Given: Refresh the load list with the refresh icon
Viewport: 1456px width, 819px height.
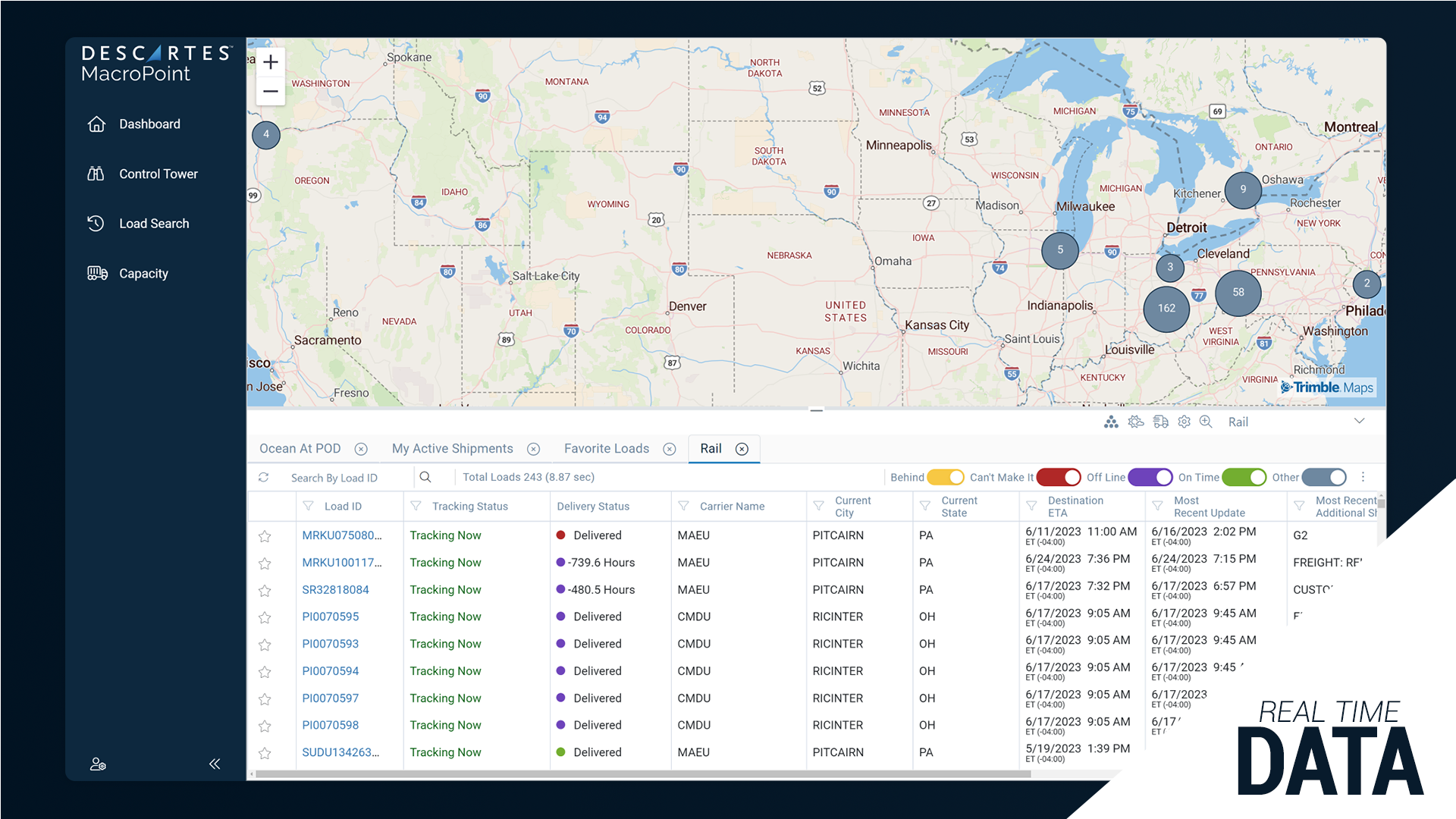Looking at the screenshot, I should pos(264,478).
